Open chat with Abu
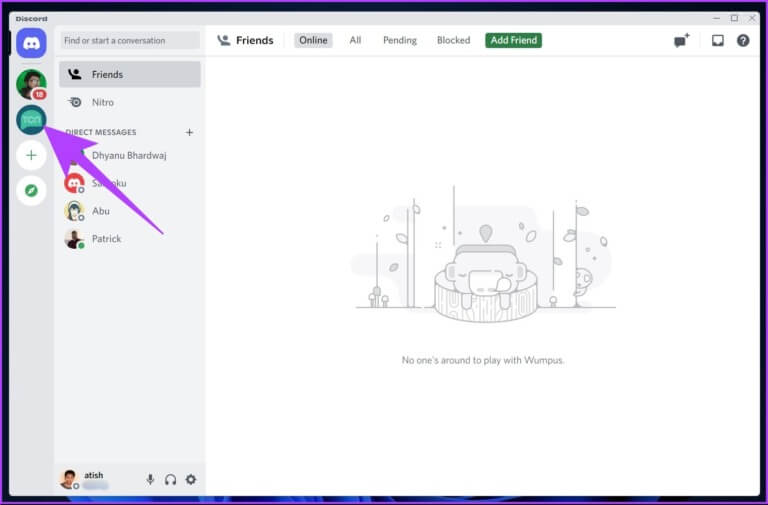 click(130, 211)
